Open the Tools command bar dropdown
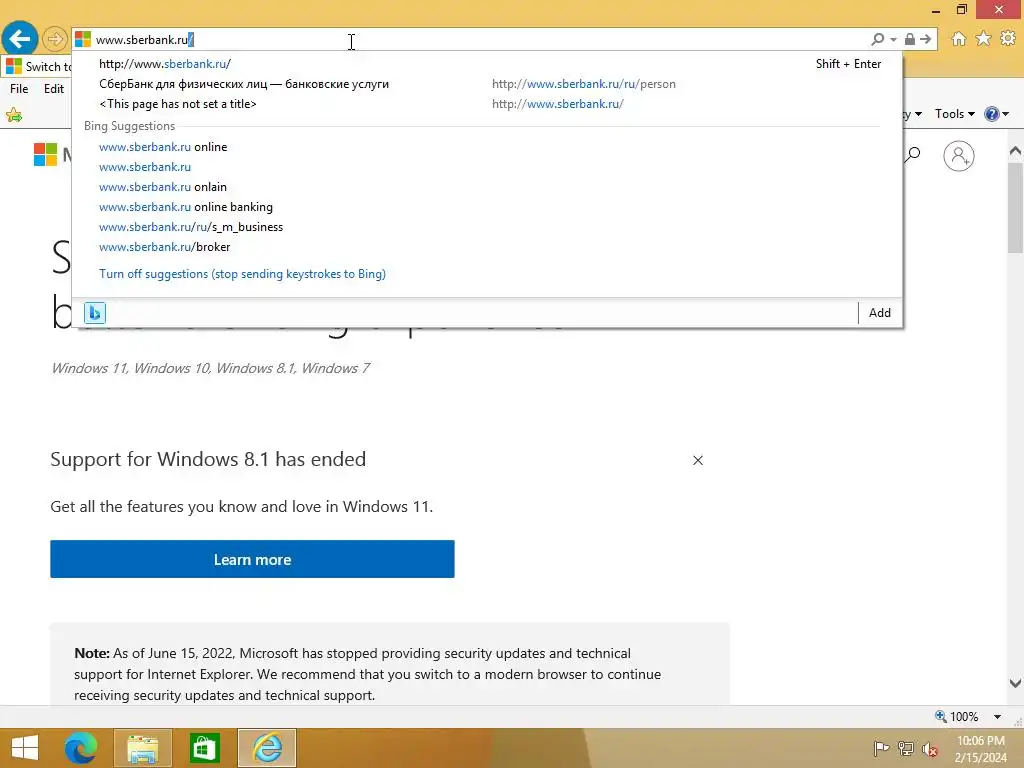 954,114
